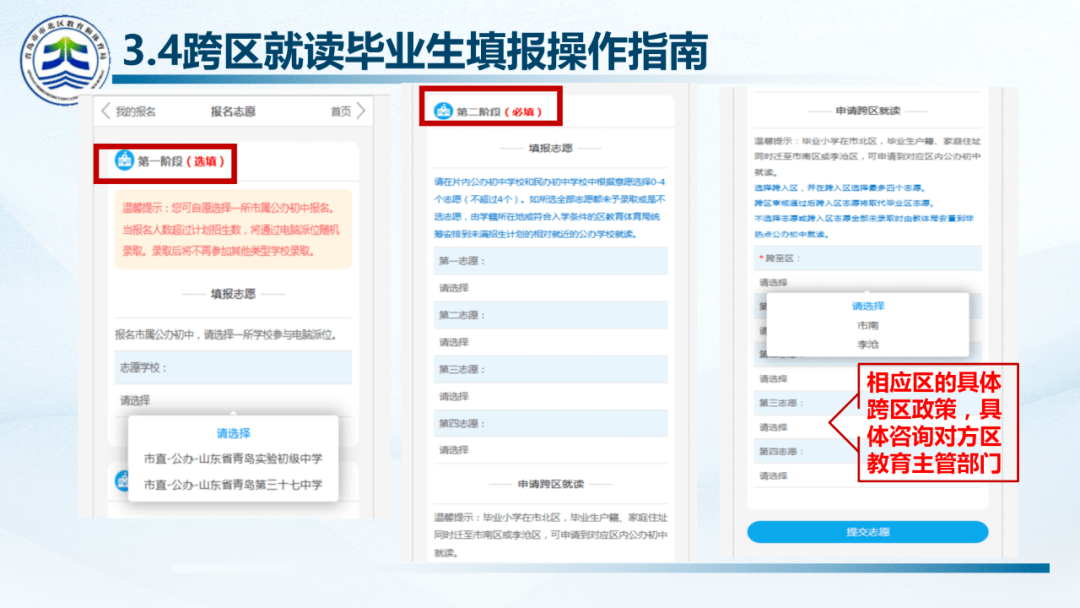
Task: Open the 志愿学校 请选择 dropdown
Action: (x=232, y=400)
